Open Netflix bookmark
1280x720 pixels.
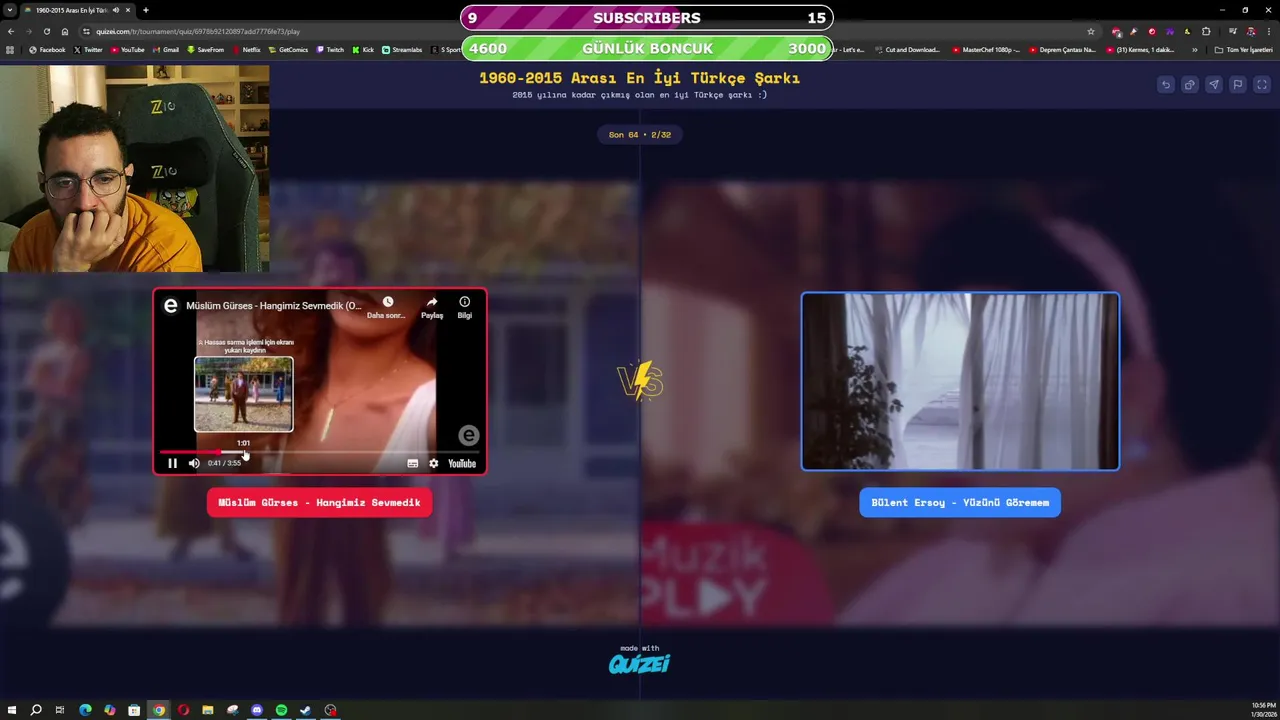coord(247,49)
